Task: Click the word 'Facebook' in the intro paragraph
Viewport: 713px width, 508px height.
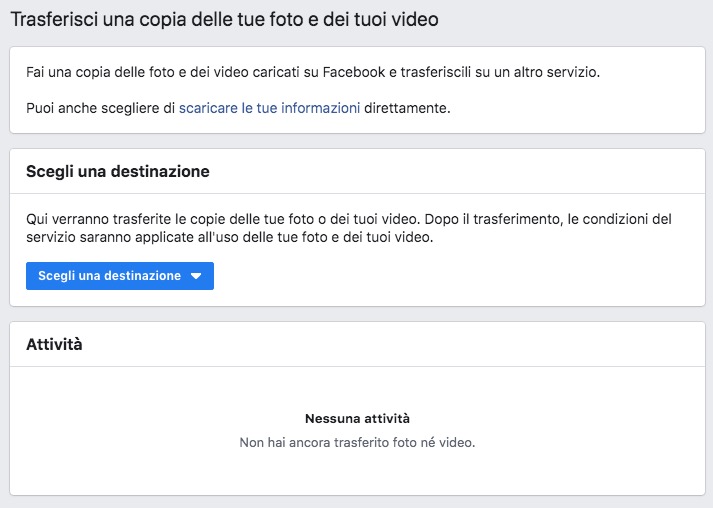Action: coord(412,73)
